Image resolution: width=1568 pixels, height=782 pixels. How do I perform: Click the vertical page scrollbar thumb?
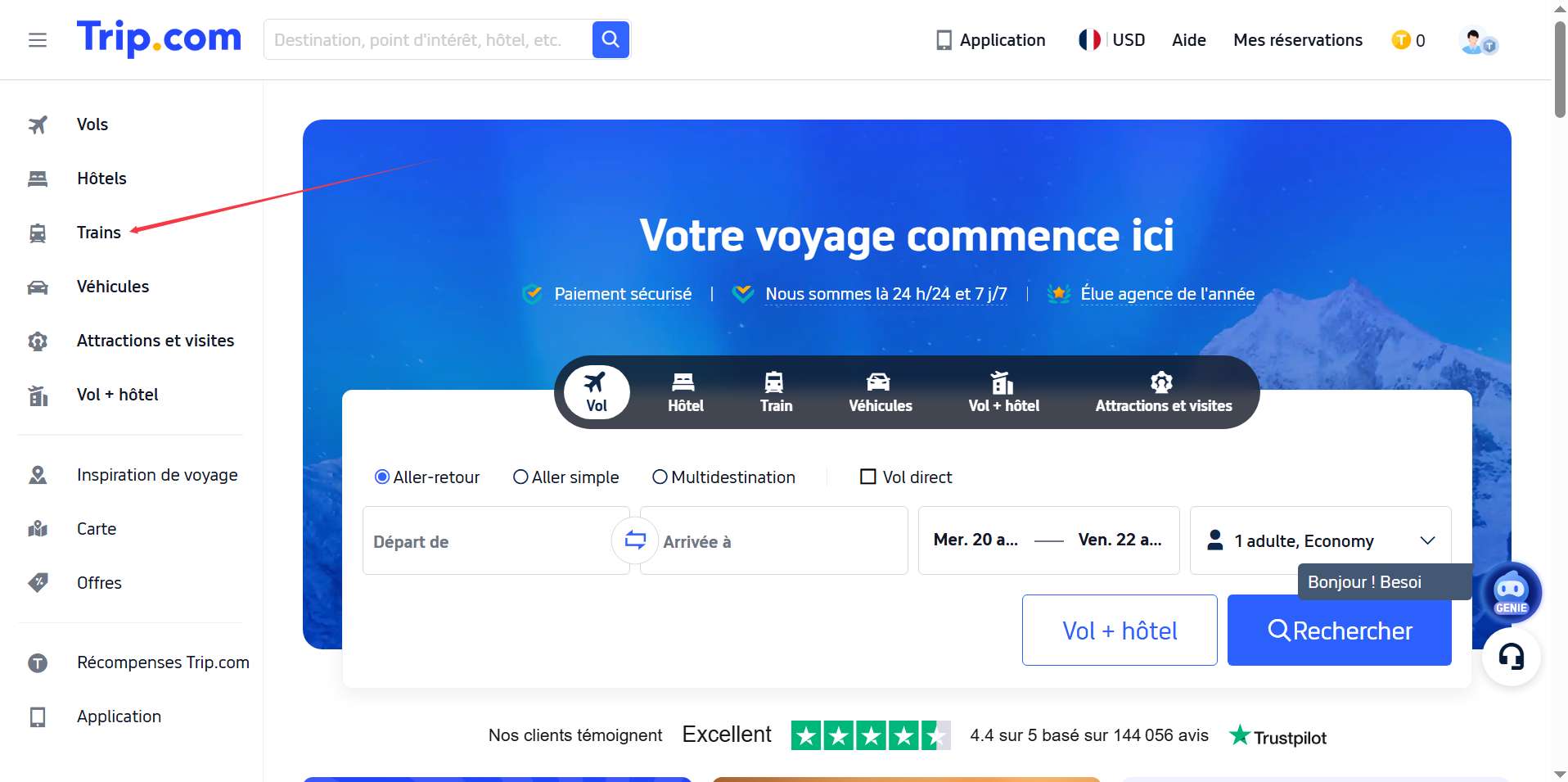tap(1560, 69)
